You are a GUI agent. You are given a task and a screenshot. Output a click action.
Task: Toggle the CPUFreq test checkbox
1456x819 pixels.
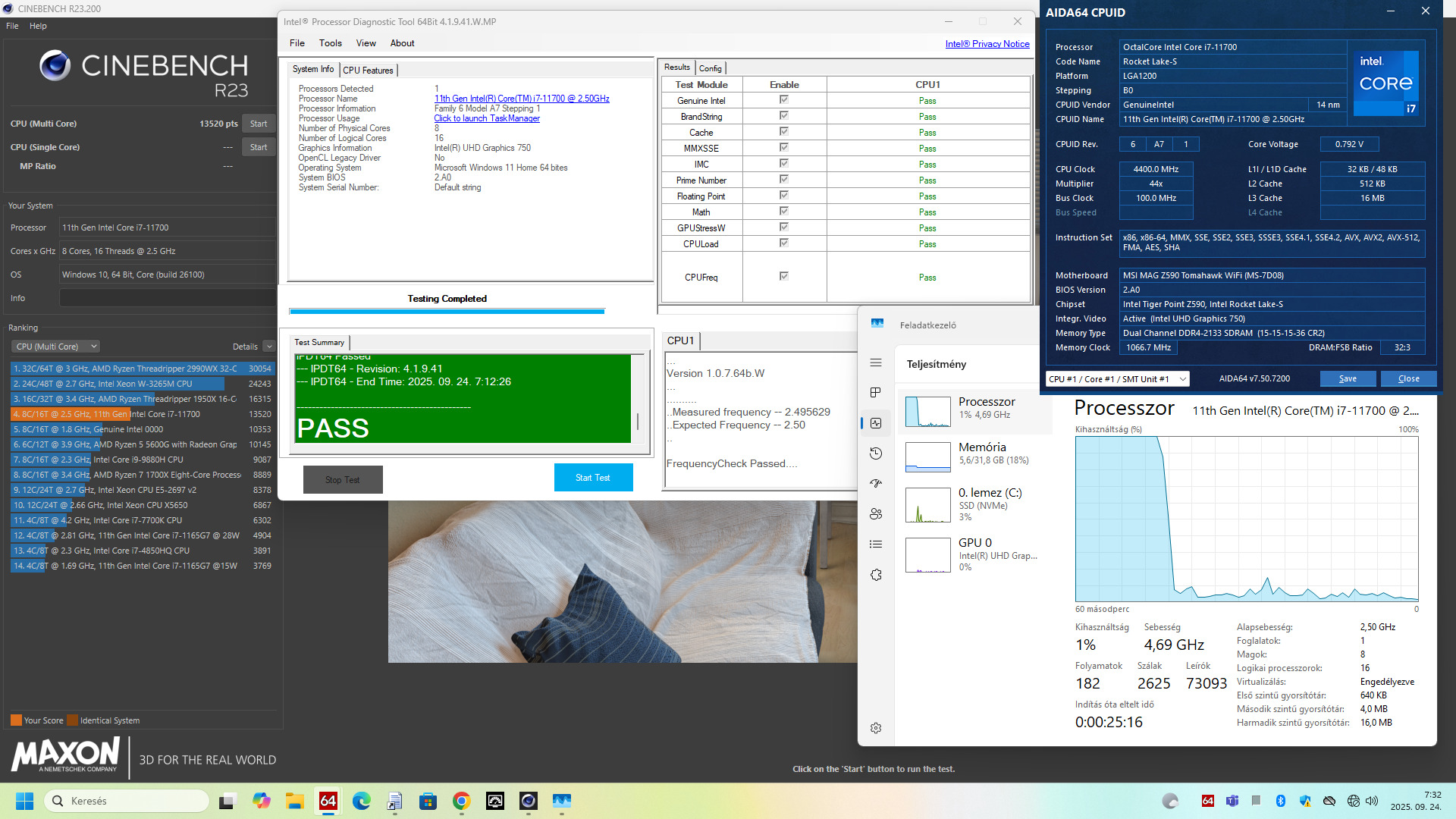coord(783,277)
